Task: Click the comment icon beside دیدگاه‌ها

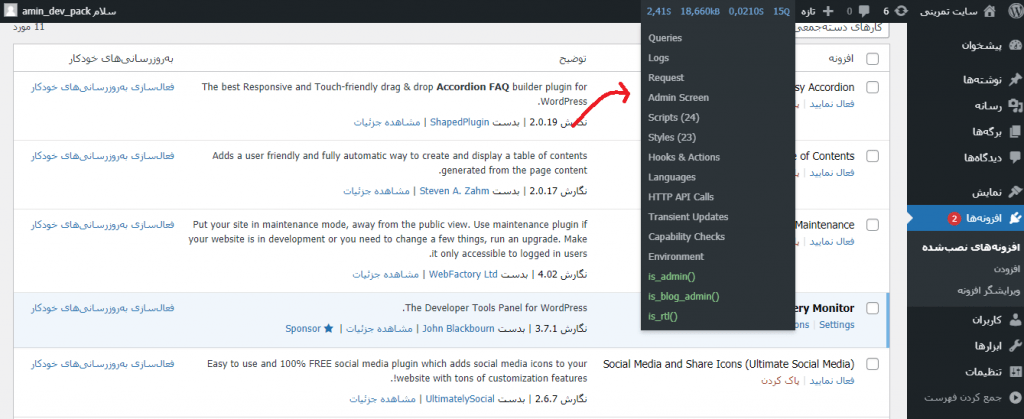Action: [1014, 157]
